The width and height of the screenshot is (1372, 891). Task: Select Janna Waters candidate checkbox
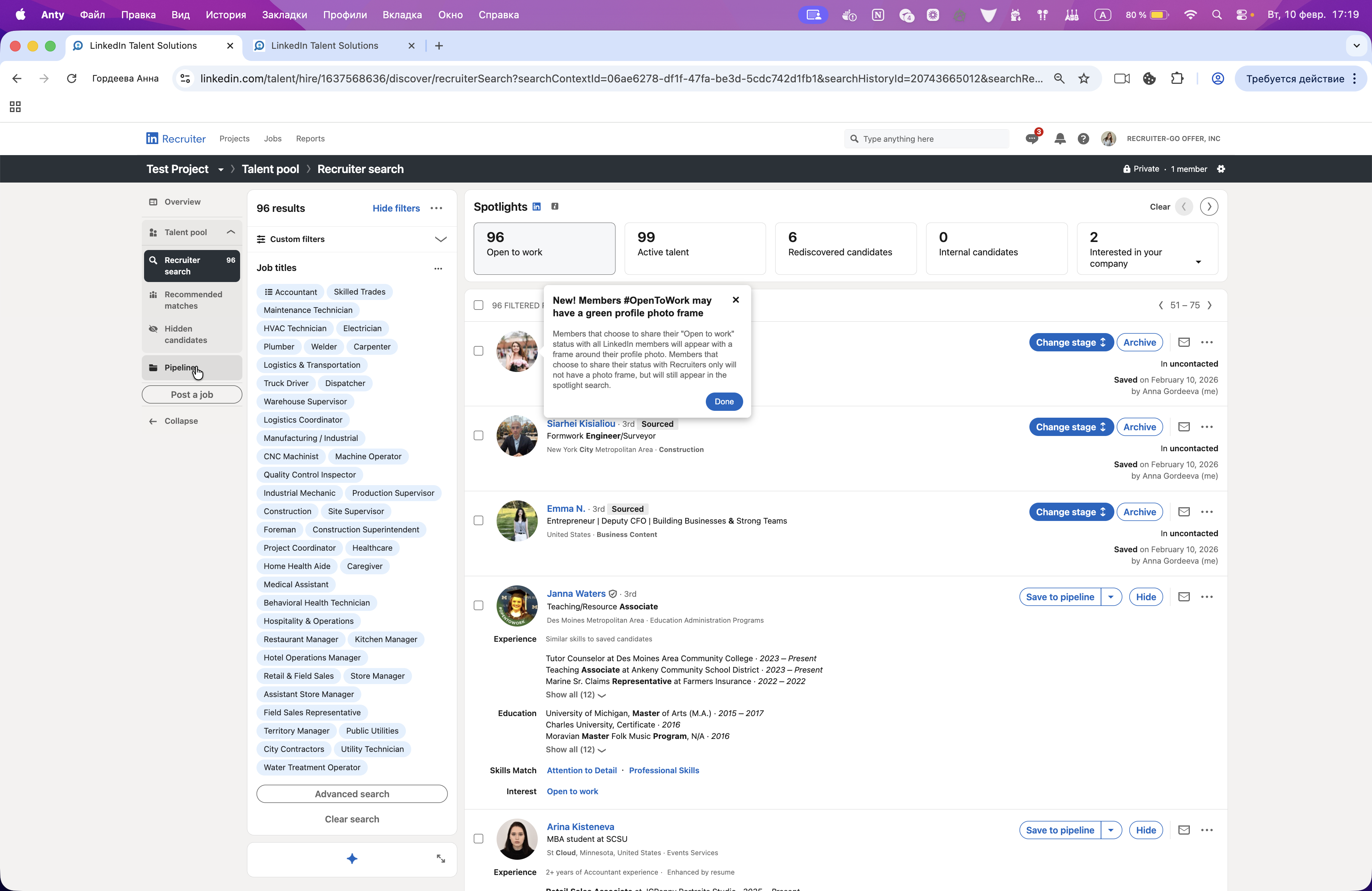click(478, 605)
